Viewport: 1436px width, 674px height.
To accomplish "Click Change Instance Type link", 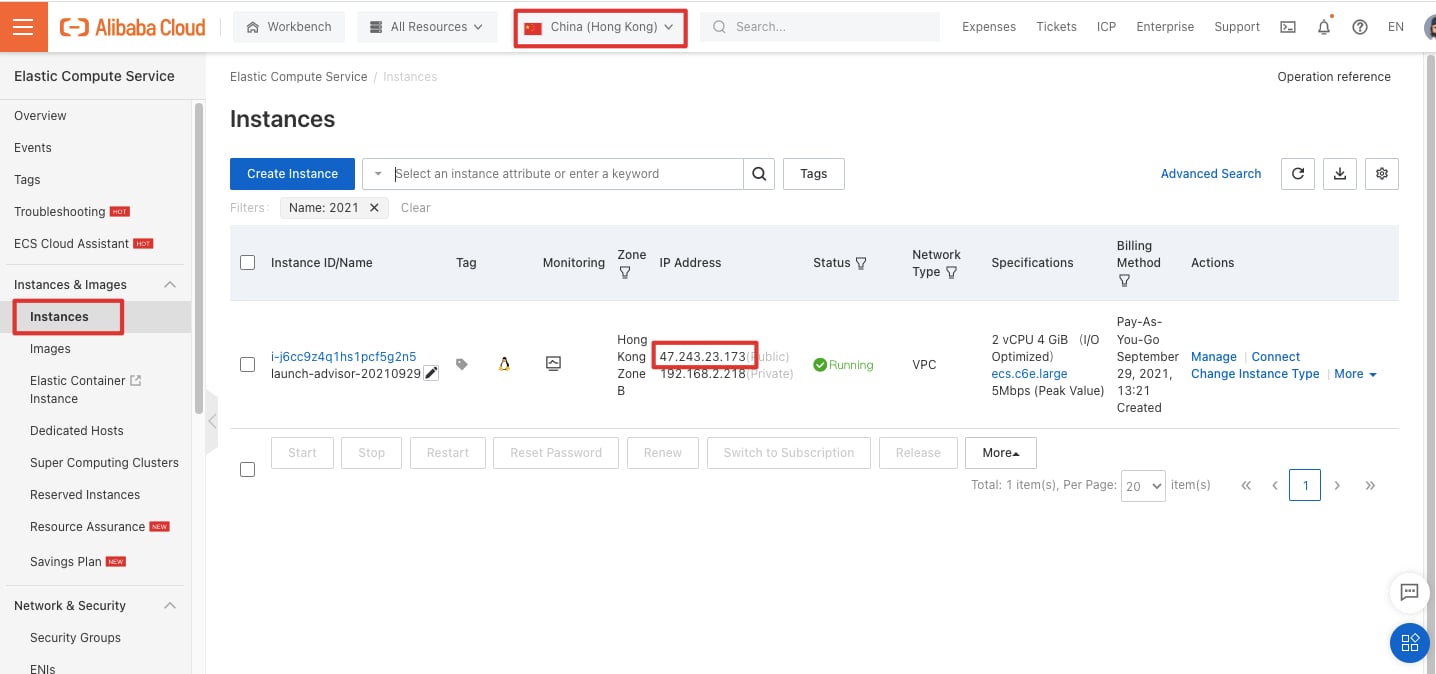I will tap(1255, 374).
